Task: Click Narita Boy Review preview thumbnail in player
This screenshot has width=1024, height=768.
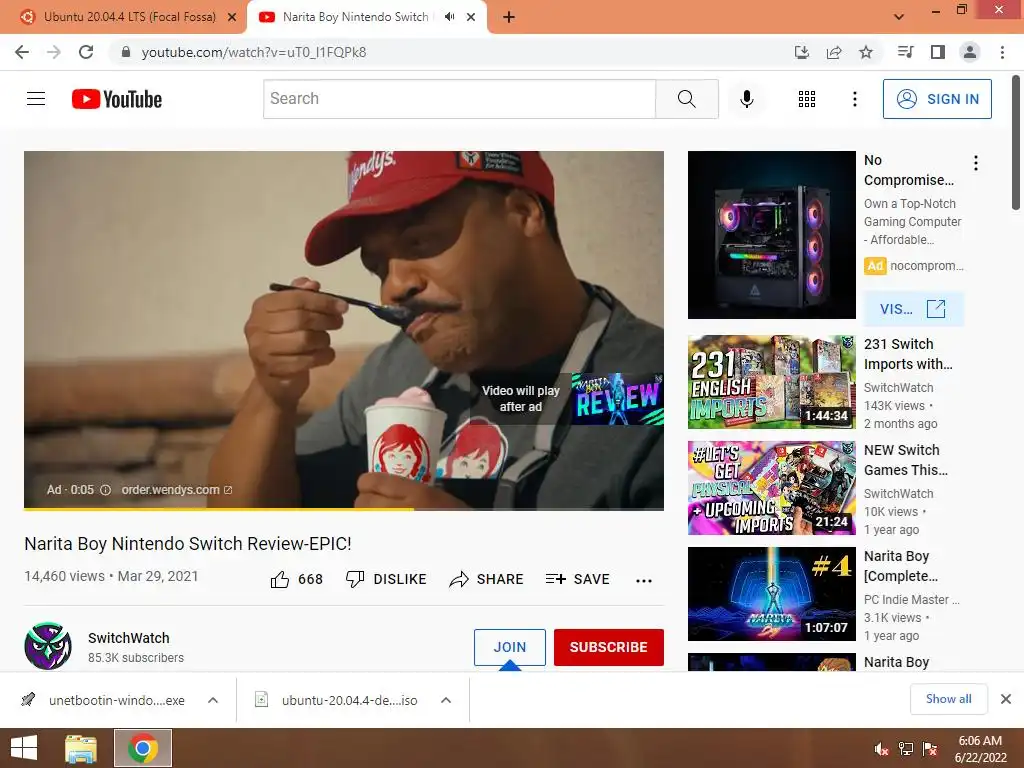Action: (x=617, y=399)
